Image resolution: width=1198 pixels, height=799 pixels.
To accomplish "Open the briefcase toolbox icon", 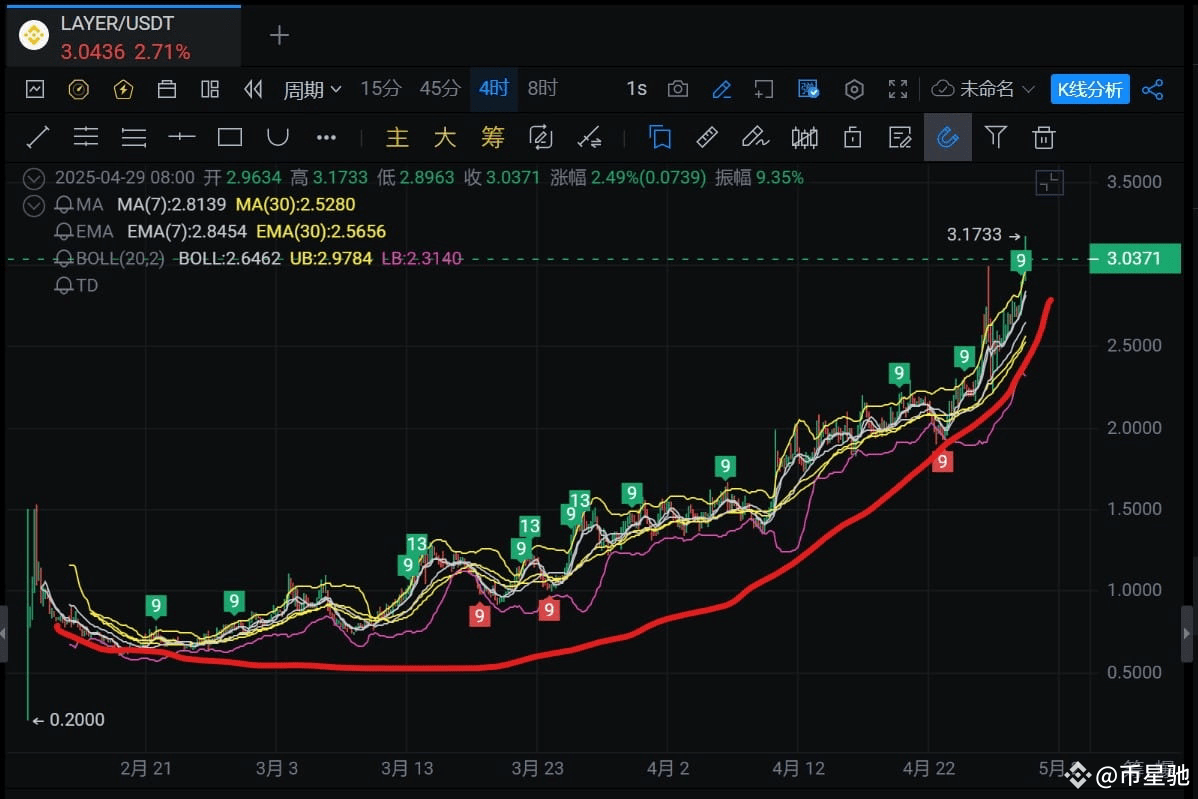I will click(167, 89).
